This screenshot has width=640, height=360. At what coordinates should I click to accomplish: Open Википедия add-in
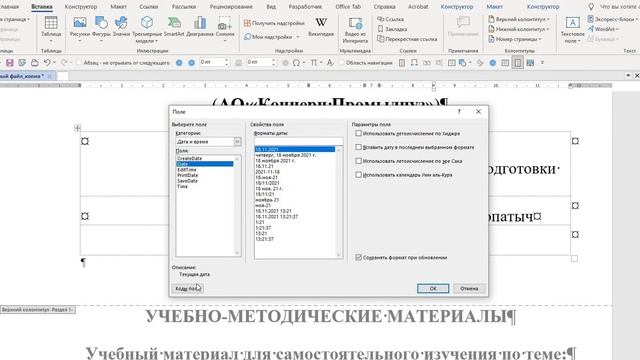click(321, 23)
